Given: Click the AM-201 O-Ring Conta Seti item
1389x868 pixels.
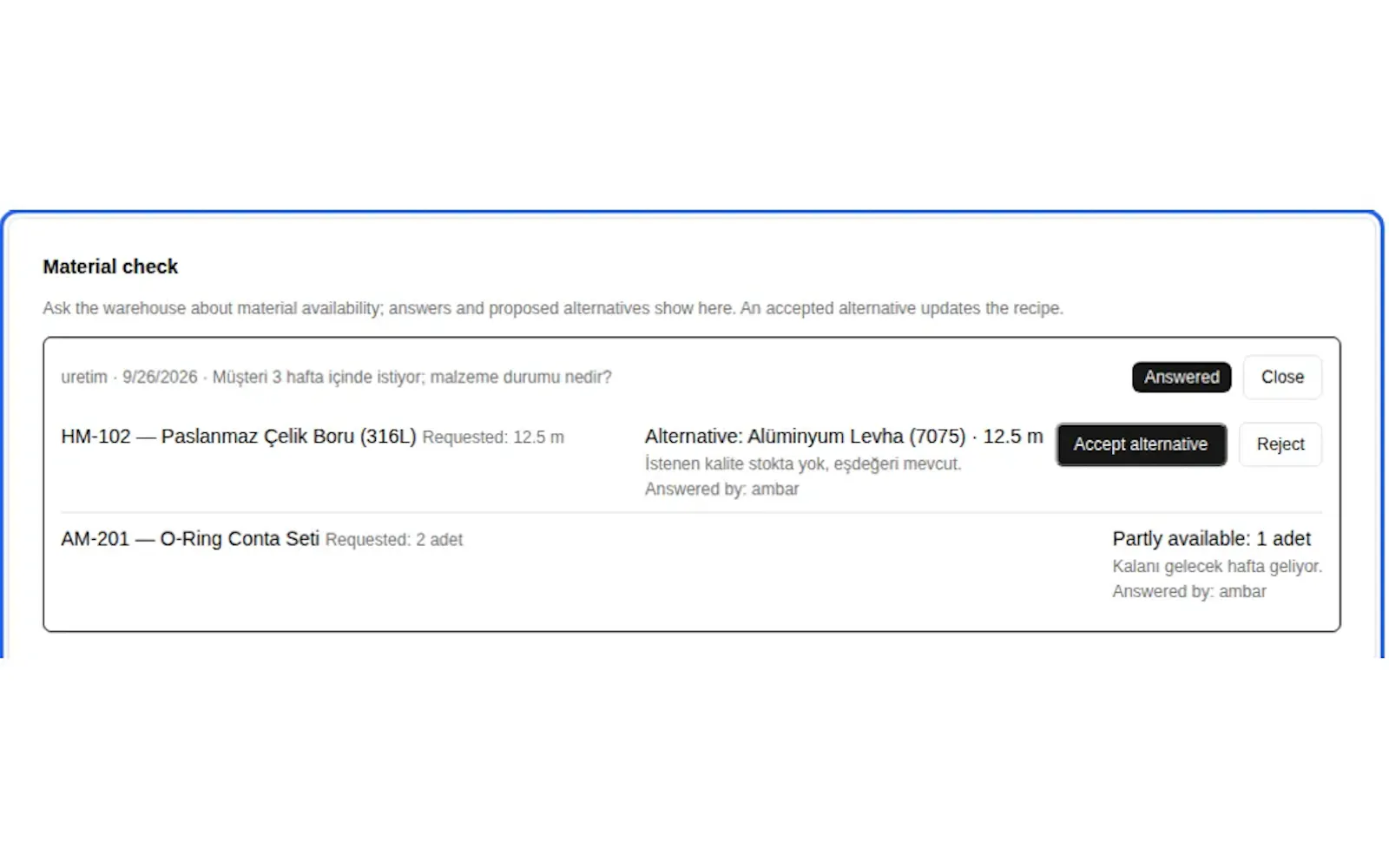Looking at the screenshot, I should pyautogui.click(x=190, y=539).
